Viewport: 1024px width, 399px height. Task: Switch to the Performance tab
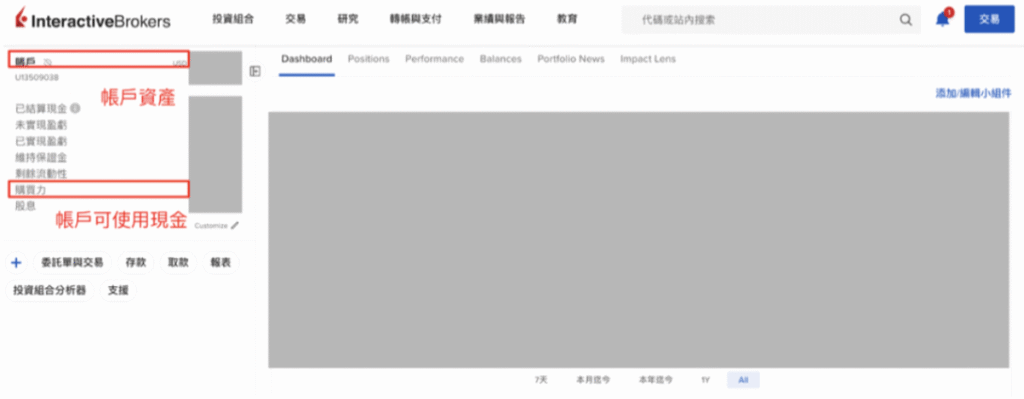click(x=434, y=59)
